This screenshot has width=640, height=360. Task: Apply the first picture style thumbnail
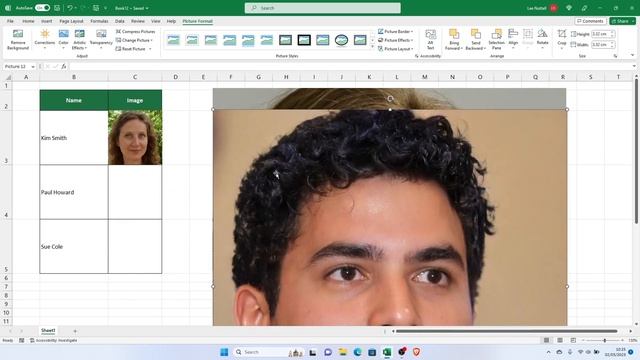coord(173,40)
